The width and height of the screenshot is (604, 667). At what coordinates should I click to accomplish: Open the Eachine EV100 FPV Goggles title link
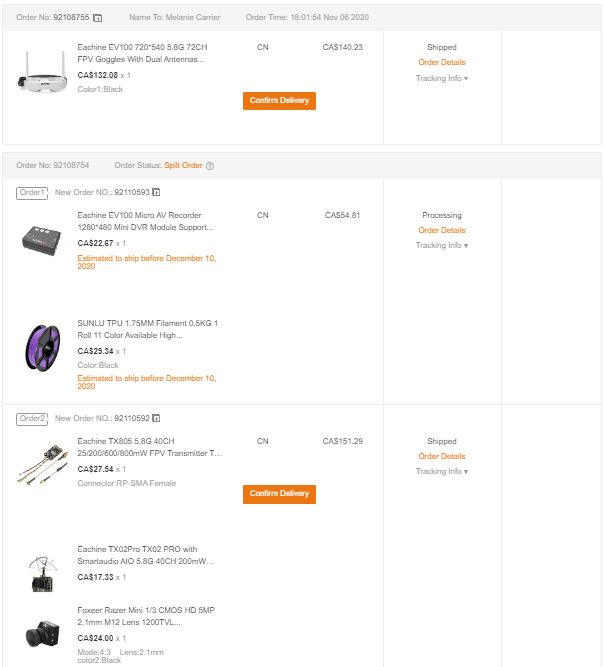[142, 53]
